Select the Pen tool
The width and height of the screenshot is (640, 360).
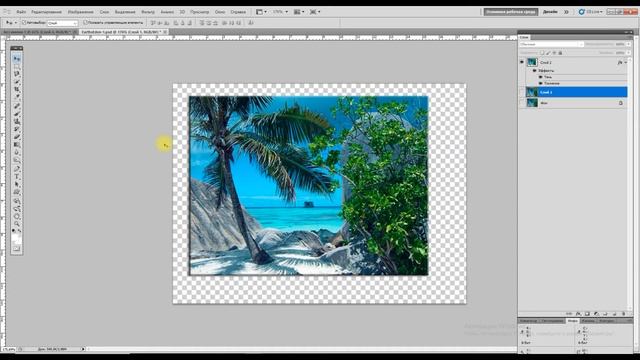click(17, 169)
